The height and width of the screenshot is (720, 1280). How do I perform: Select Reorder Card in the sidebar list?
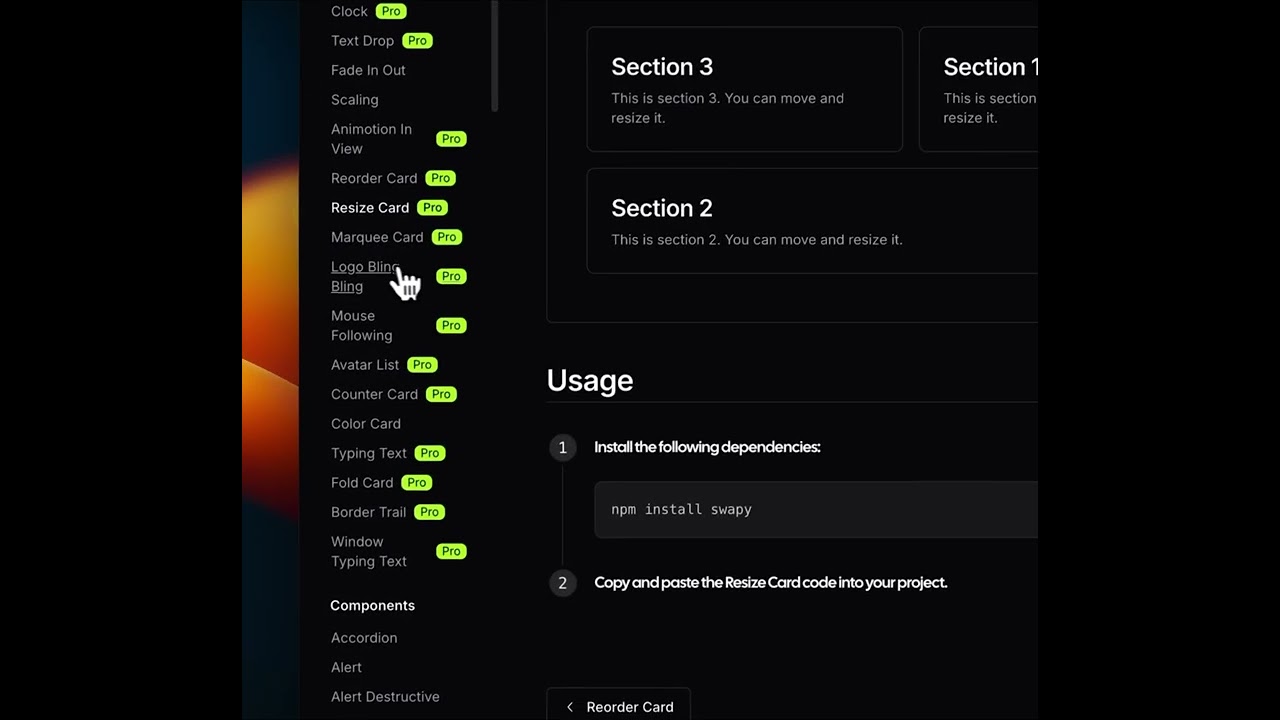point(374,178)
